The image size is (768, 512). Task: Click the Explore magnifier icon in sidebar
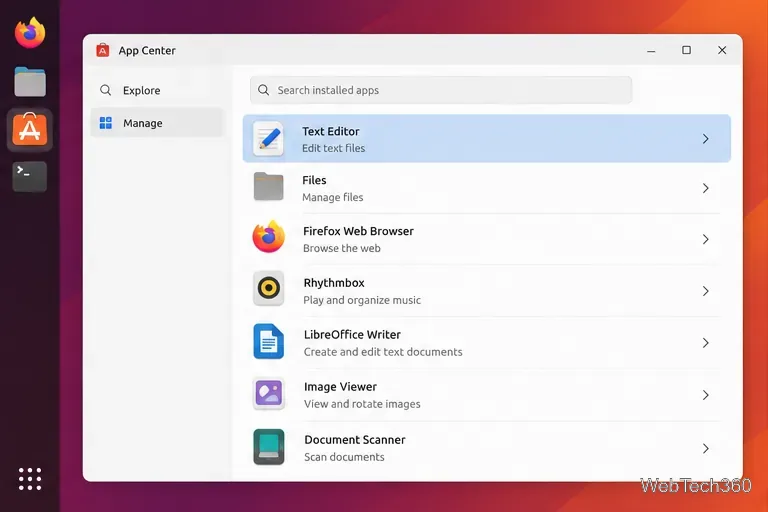[105, 90]
